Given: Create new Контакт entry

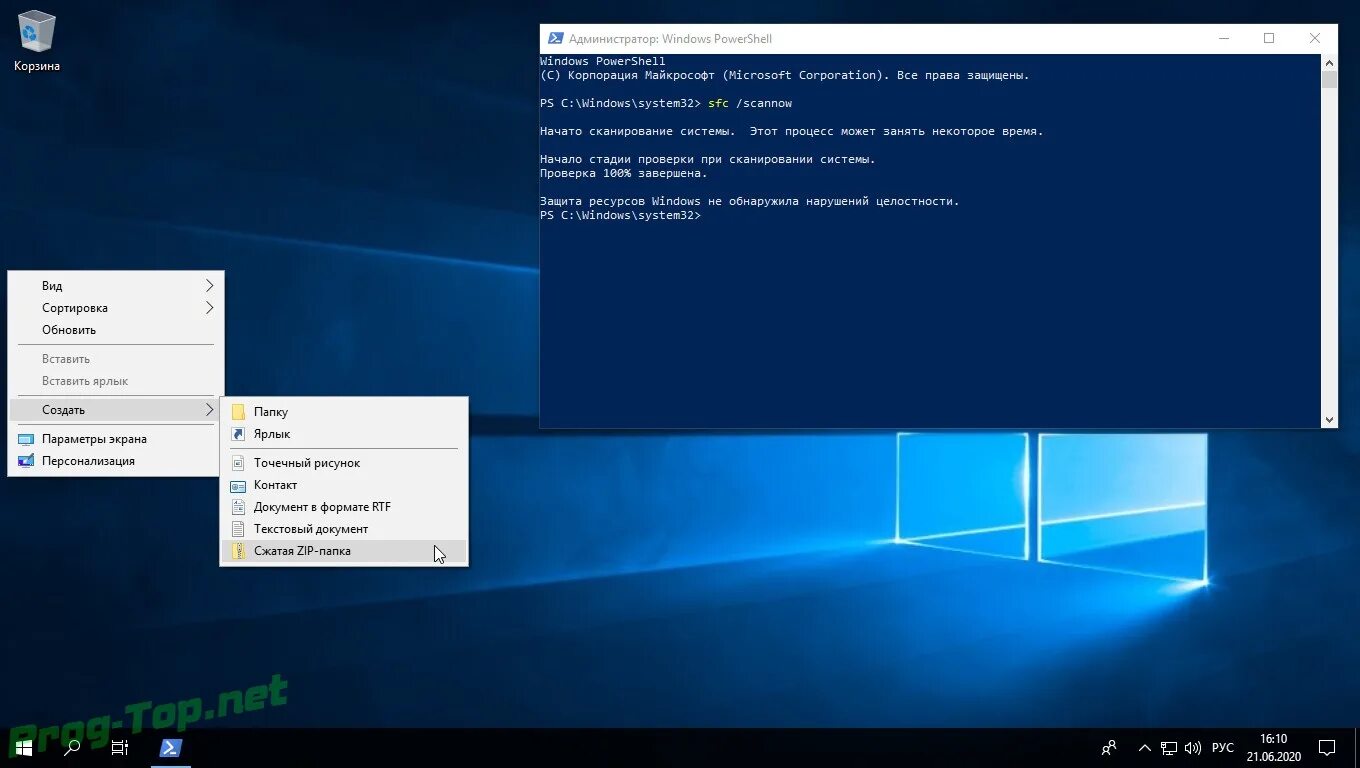Looking at the screenshot, I should coord(344,485).
